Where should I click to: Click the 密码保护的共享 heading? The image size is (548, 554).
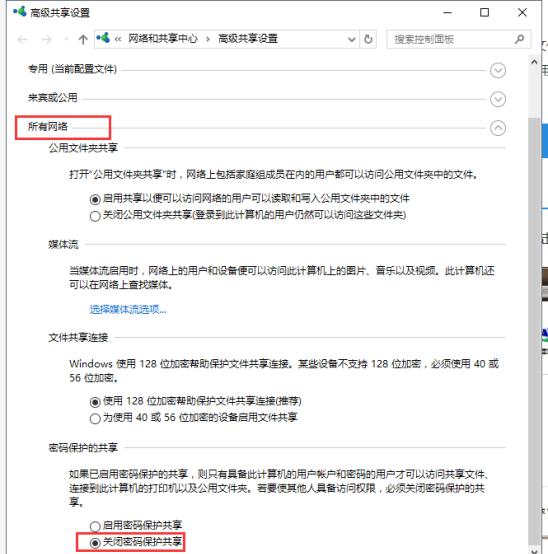coord(83,448)
